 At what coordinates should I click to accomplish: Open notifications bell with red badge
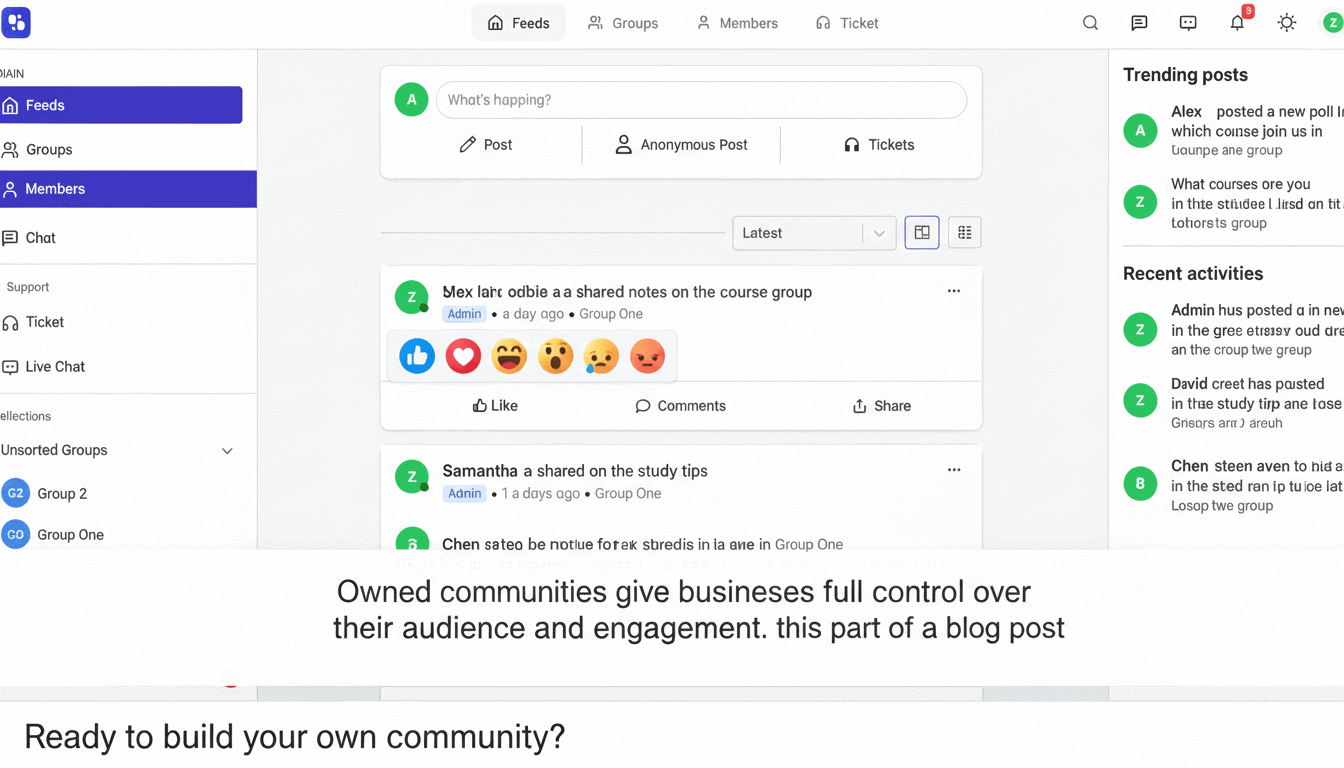point(1238,21)
